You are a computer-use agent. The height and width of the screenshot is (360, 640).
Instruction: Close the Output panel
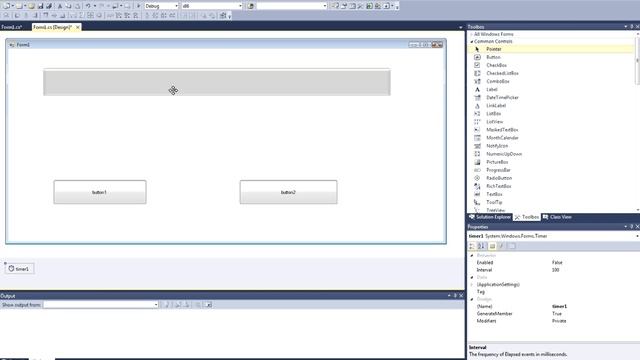point(461,296)
